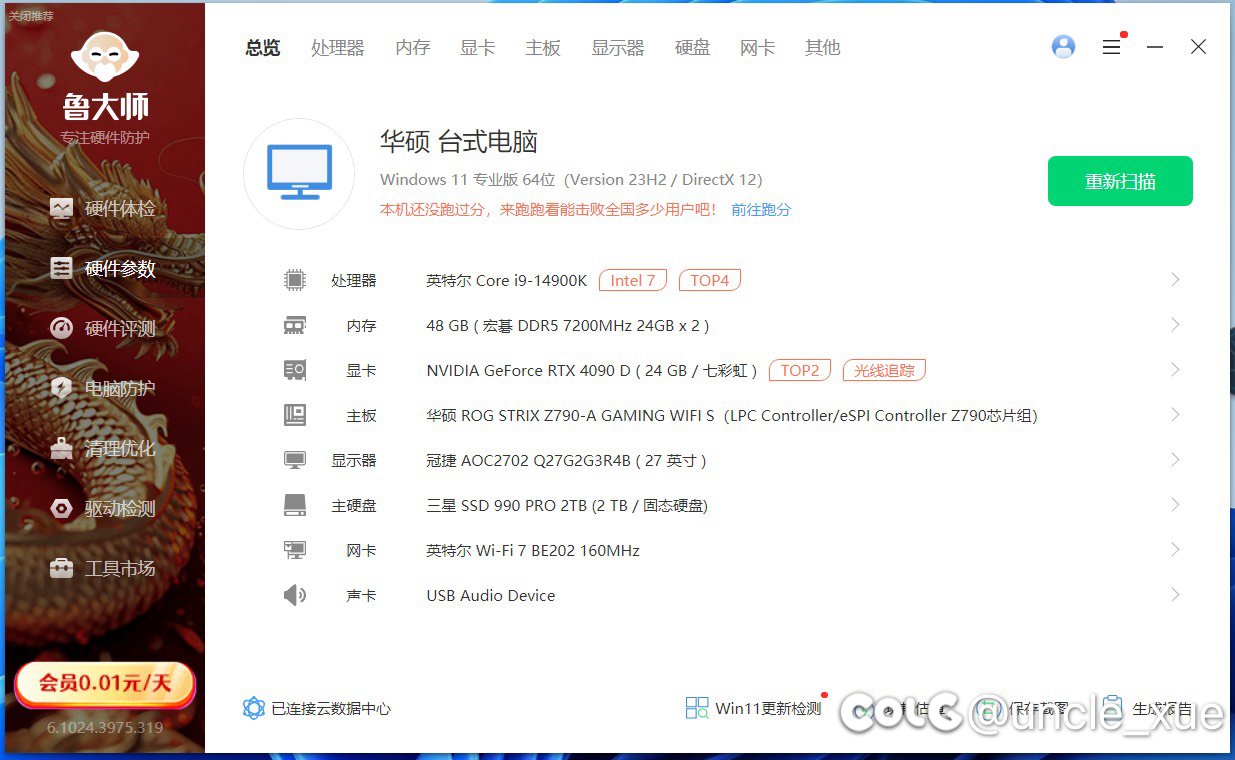Click the TOP2 graphics rank tag
This screenshot has height=760, width=1235.
pyautogui.click(x=800, y=370)
